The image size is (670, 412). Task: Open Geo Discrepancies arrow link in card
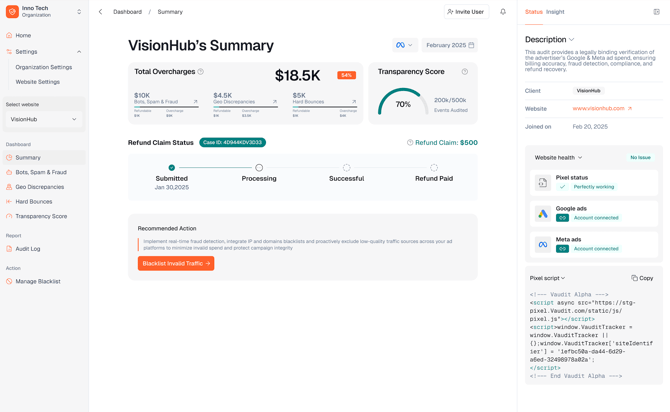coord(275,102)
